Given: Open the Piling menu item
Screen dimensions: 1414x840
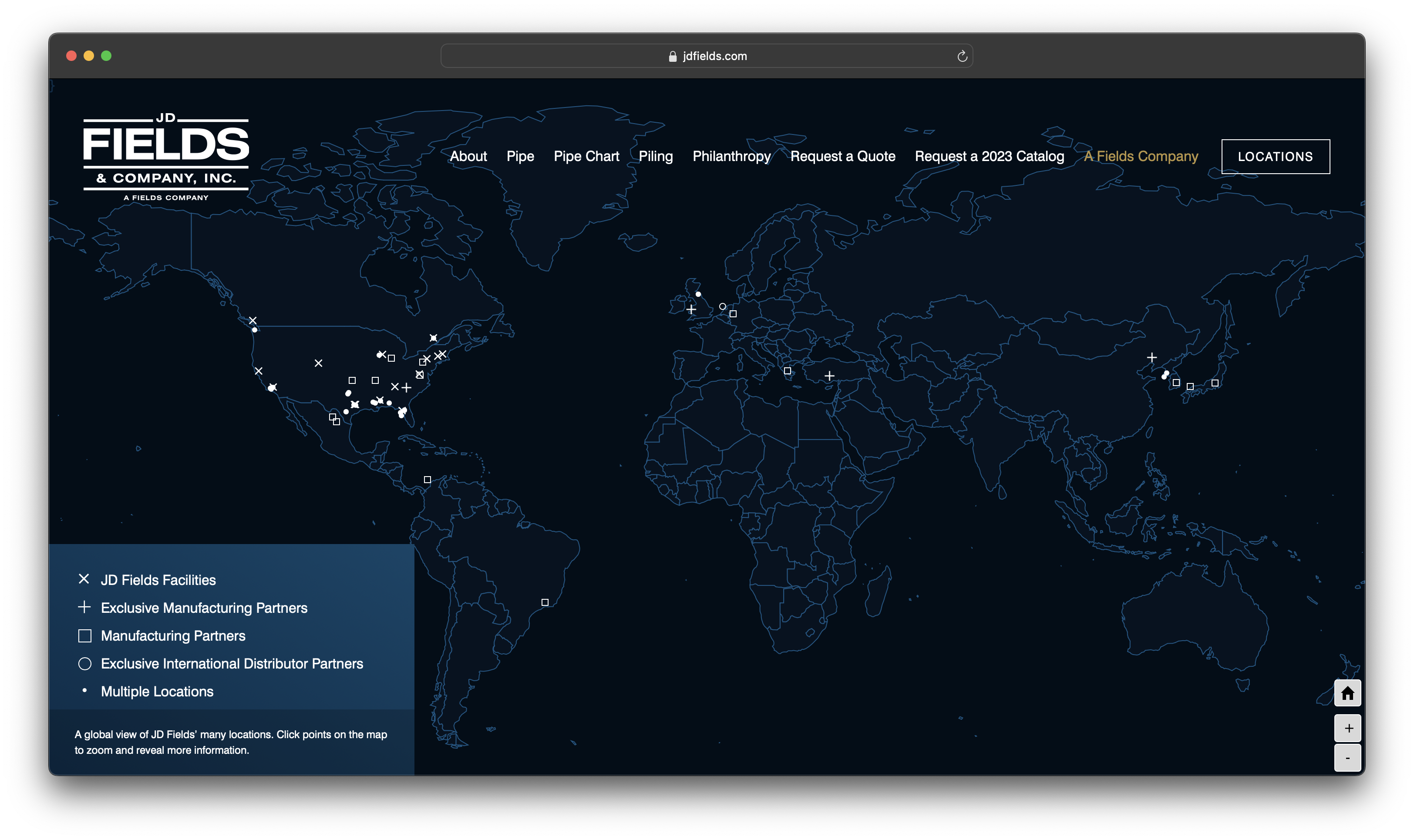Looking at the screenshot, I should coord(656,156).
